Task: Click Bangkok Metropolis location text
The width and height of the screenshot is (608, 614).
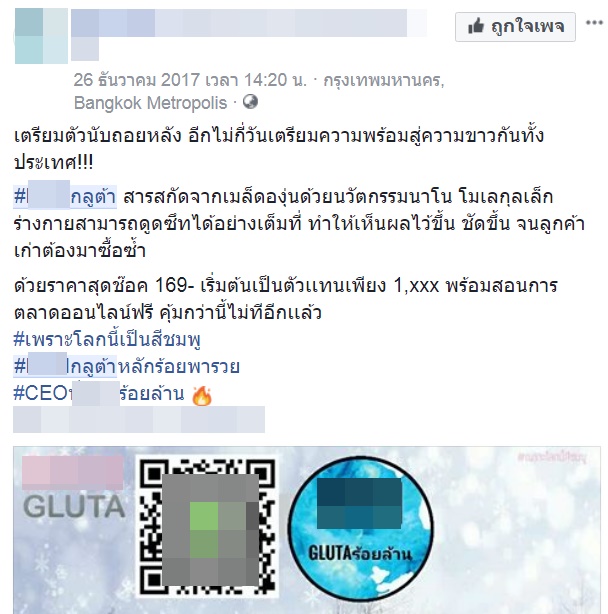Action: 150,103
